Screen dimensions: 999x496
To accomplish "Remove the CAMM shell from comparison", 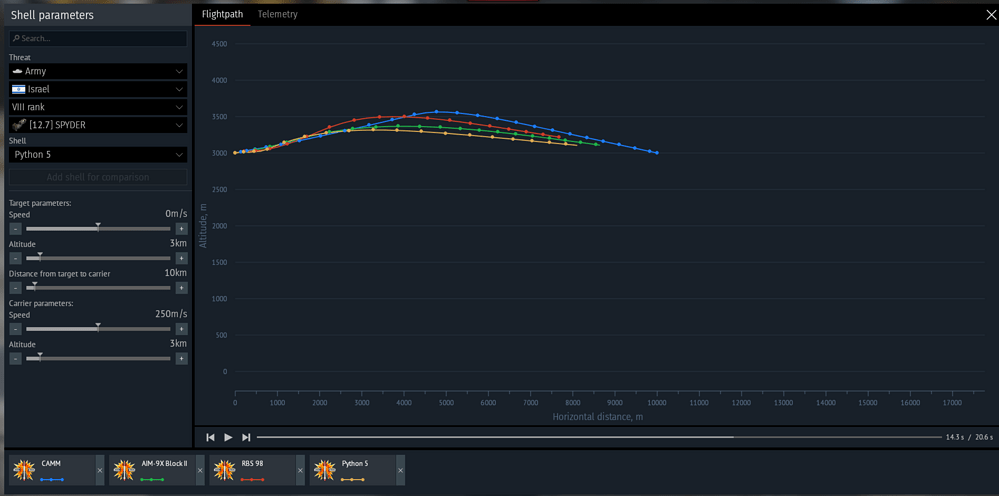I will [99, 471].
